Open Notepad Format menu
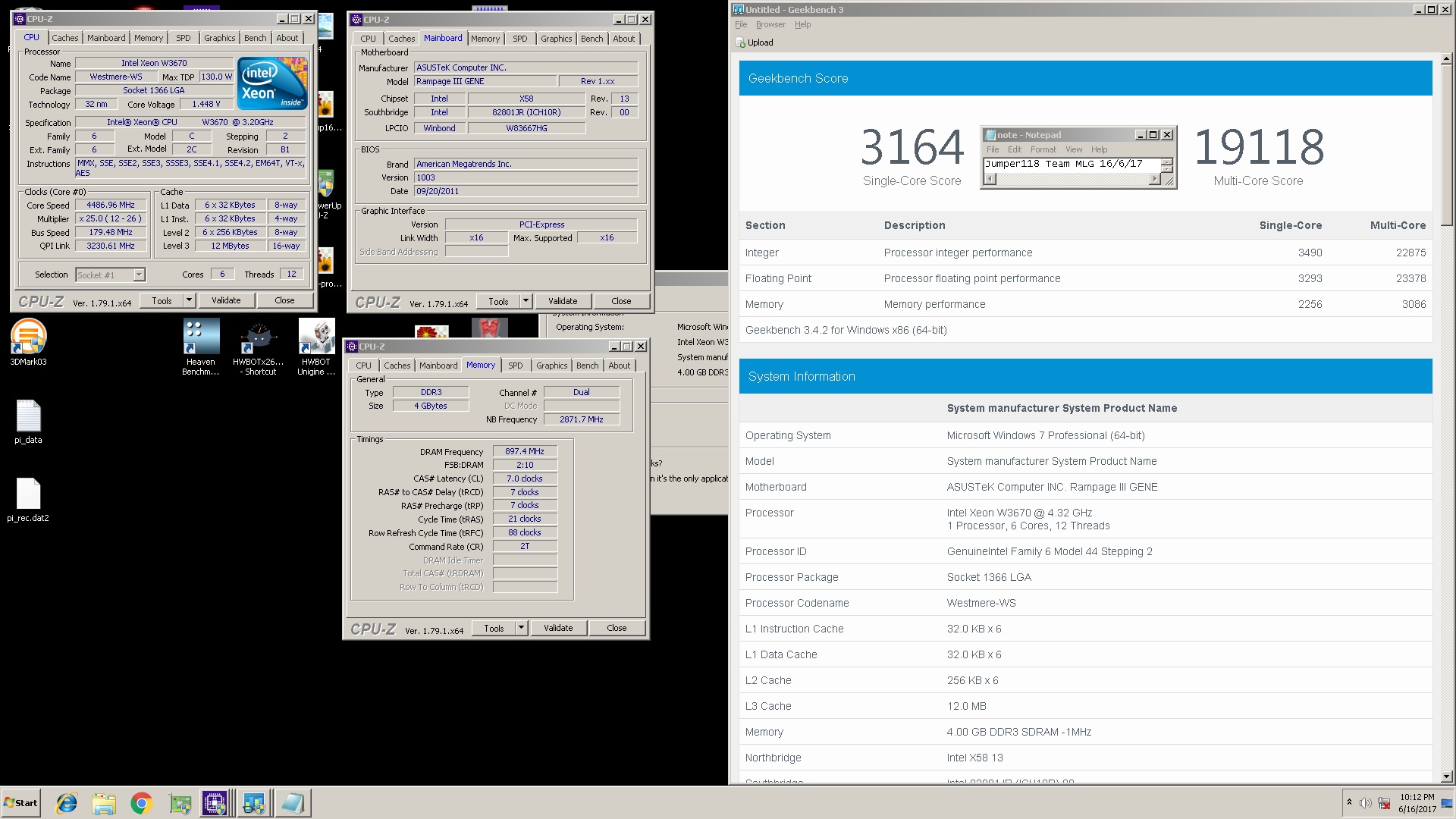Screen dimensions: 1456x819 (1043, 149)
